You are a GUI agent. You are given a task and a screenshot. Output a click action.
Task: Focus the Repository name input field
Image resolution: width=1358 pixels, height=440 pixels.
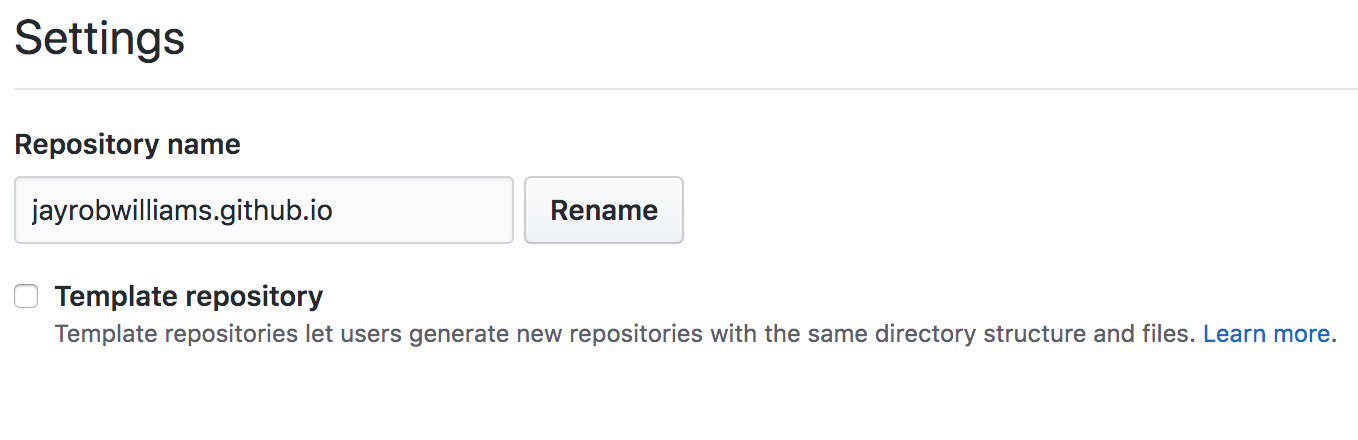(263, 210)
